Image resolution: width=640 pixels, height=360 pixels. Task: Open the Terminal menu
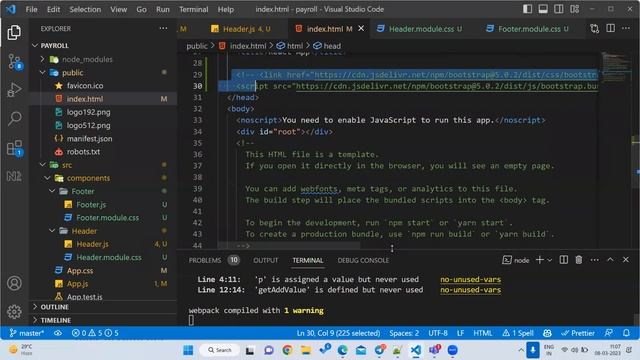pyautogui.click(x=193, y=9)
